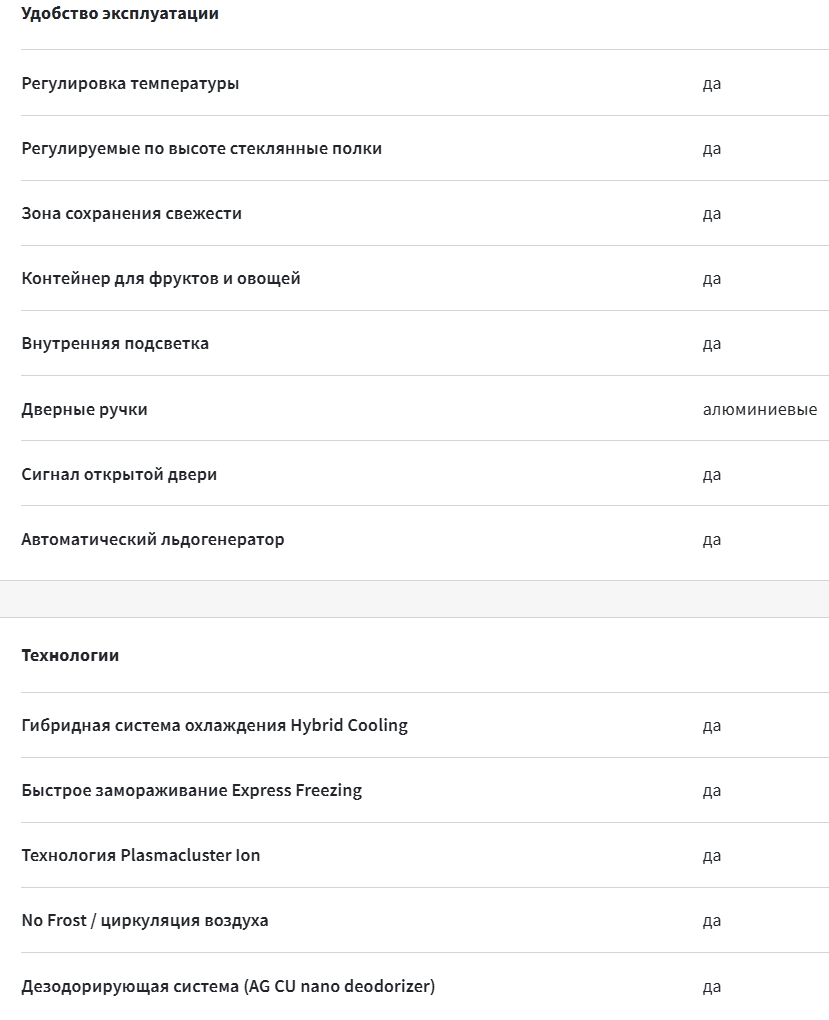The image size is (829, 1020).
Task: Select the 'Внутренняя подсветка' row label
Action: click(x=115, y=343)
